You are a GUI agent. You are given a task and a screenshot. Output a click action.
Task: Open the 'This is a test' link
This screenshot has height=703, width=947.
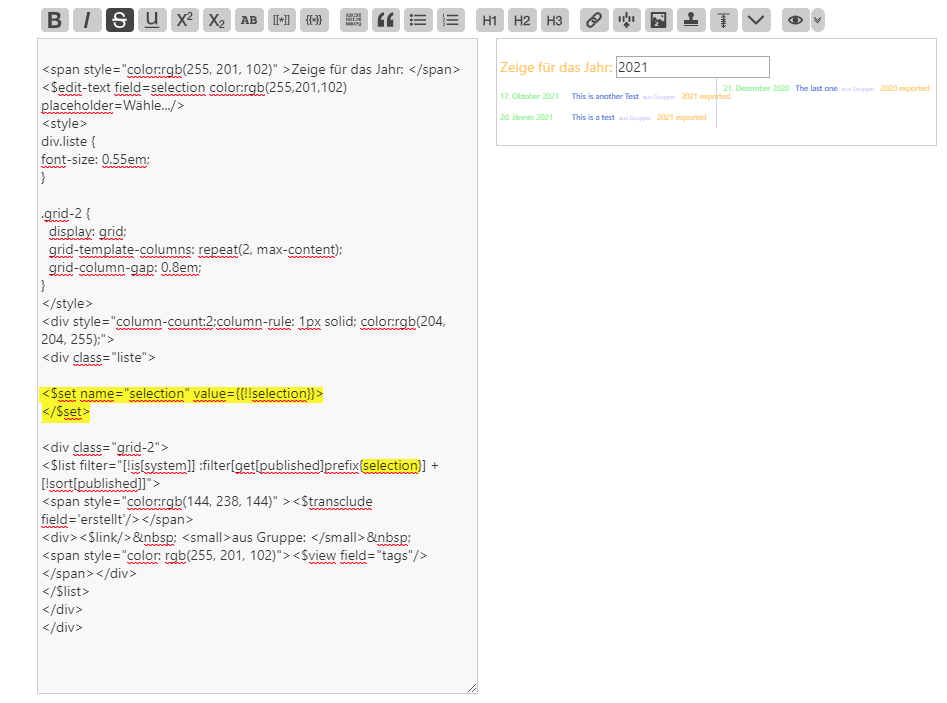click(593, 117)
